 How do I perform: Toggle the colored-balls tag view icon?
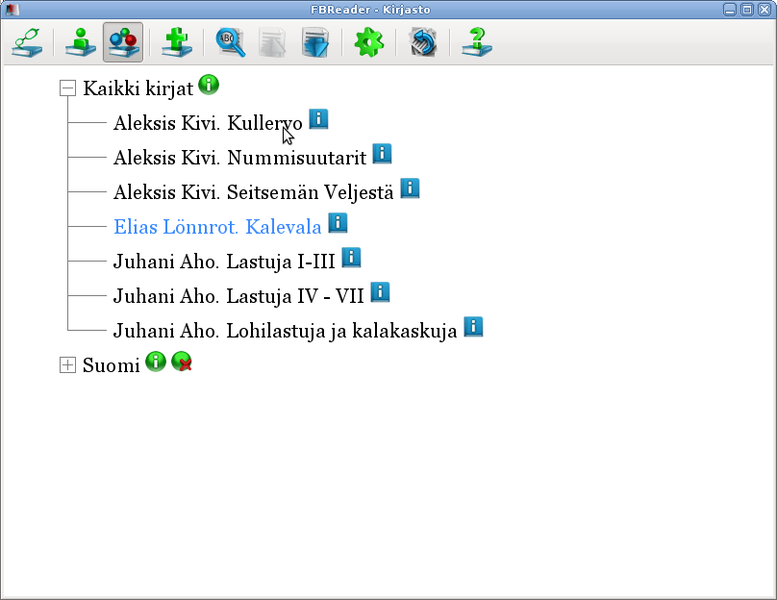(123, 42)
